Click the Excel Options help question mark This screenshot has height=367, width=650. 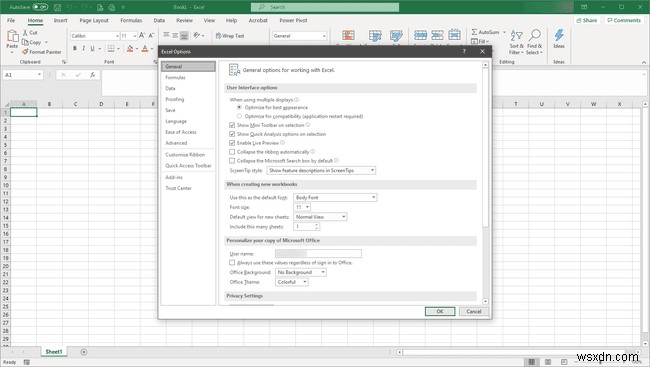(x=464, y=51)
